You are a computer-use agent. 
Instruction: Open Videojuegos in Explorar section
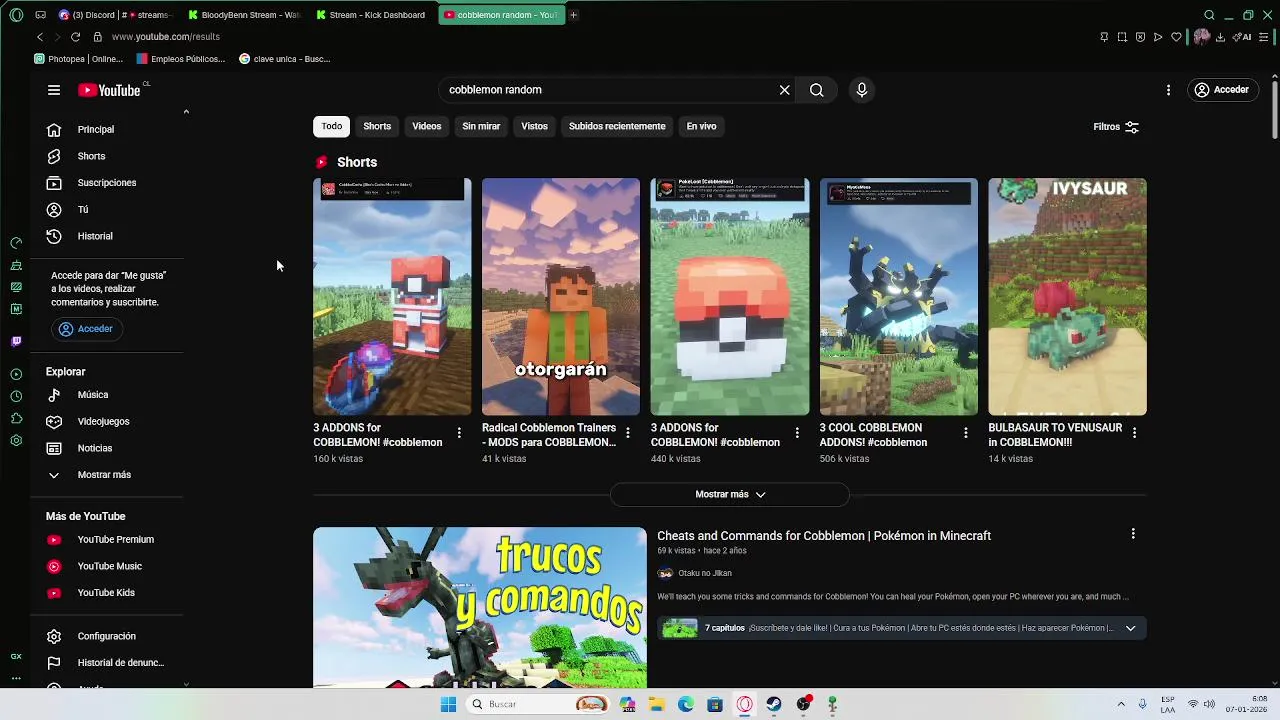coord(104,422)
